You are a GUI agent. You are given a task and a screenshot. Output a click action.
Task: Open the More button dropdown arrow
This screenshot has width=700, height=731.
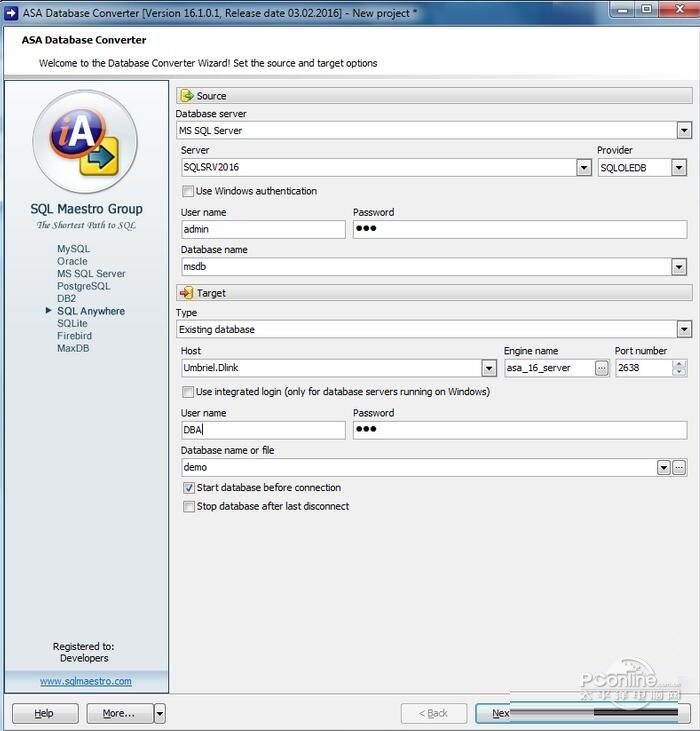(159, 713)
